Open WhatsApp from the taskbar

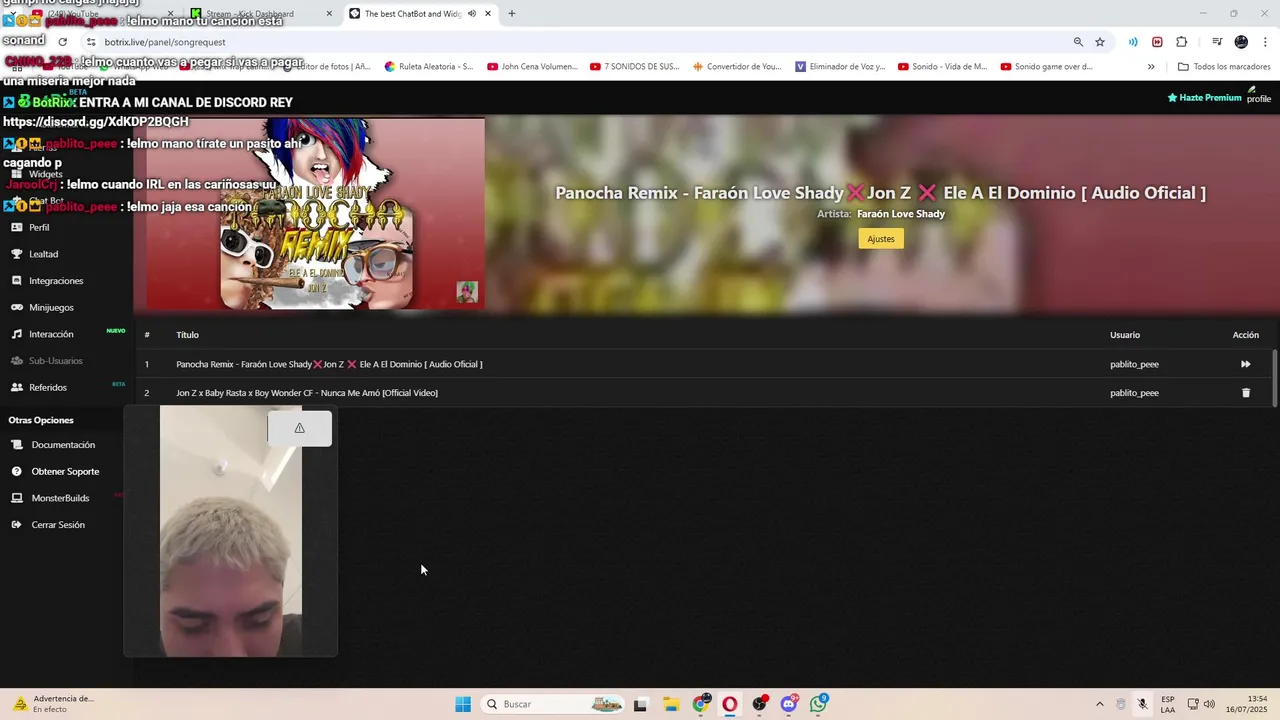(819, 704)
